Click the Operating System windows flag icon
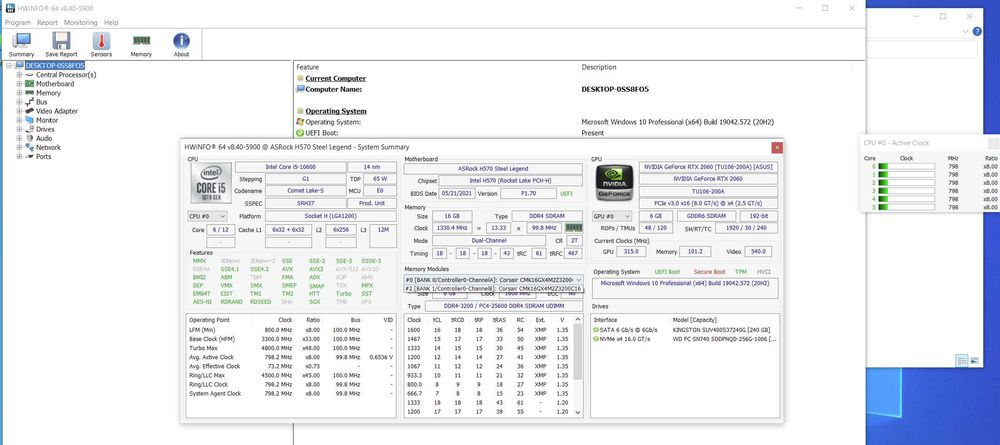This screenshot has height=445, width=1000. [x=300, y=122]
